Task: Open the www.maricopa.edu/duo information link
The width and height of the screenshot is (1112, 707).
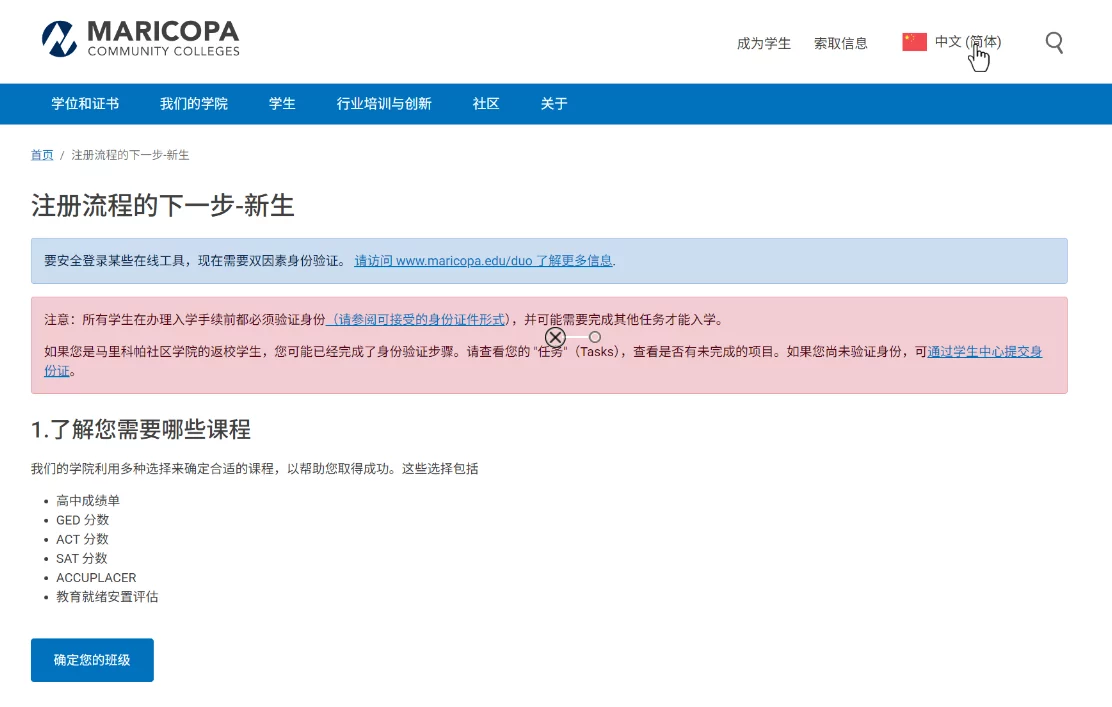Action: coord(484,261)
